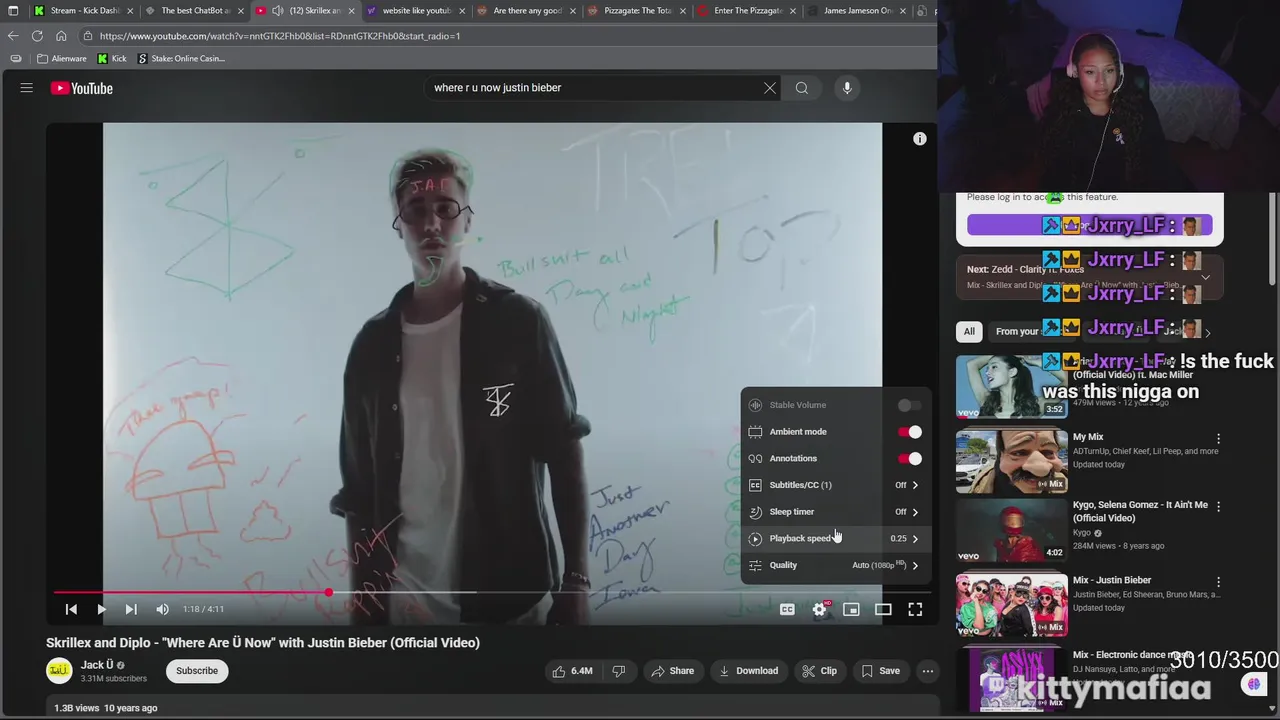The height and width of the screenshot is (720, 1280).
Task: Enter full screen mode
Action: coord(915,609)
